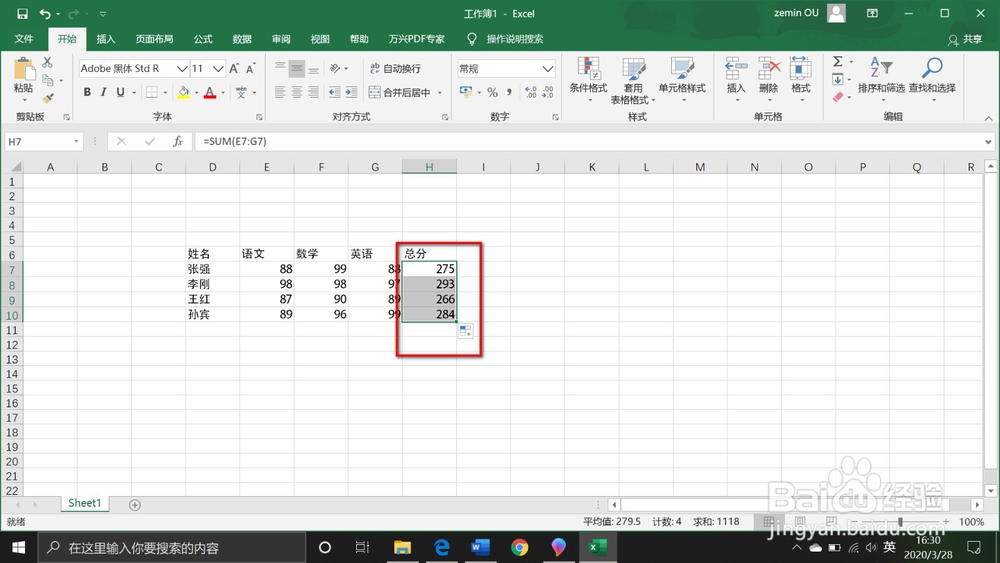Apply the yellow fill color bucket
This screenshot has width=1000, height=563.
coord(183,92)
